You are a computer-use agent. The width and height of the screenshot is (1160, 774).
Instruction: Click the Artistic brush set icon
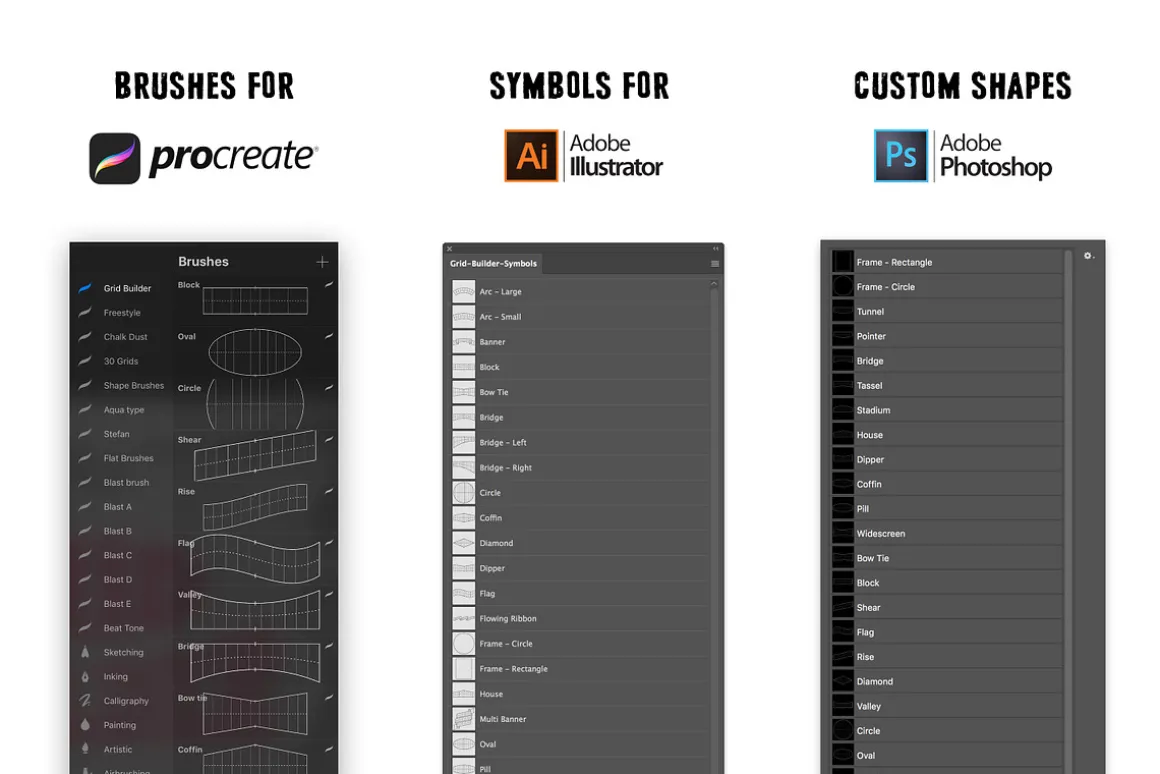click(x=86, y=749)
